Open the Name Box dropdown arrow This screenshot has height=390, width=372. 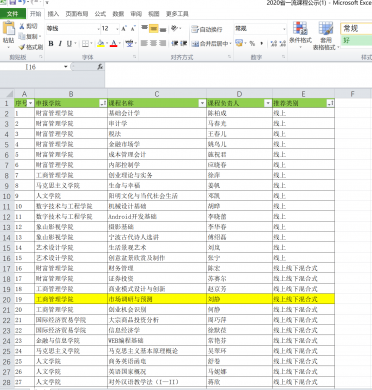click(x=66, y=67)
